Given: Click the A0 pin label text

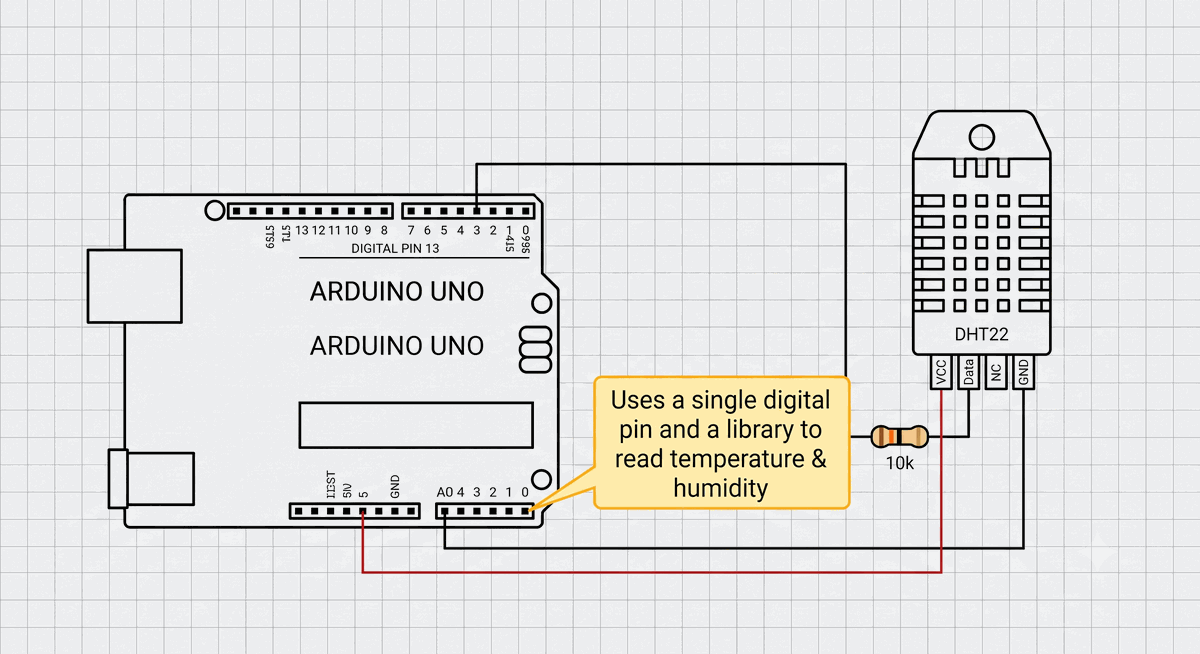Looking at the screenshot, I should pos(445,492).
